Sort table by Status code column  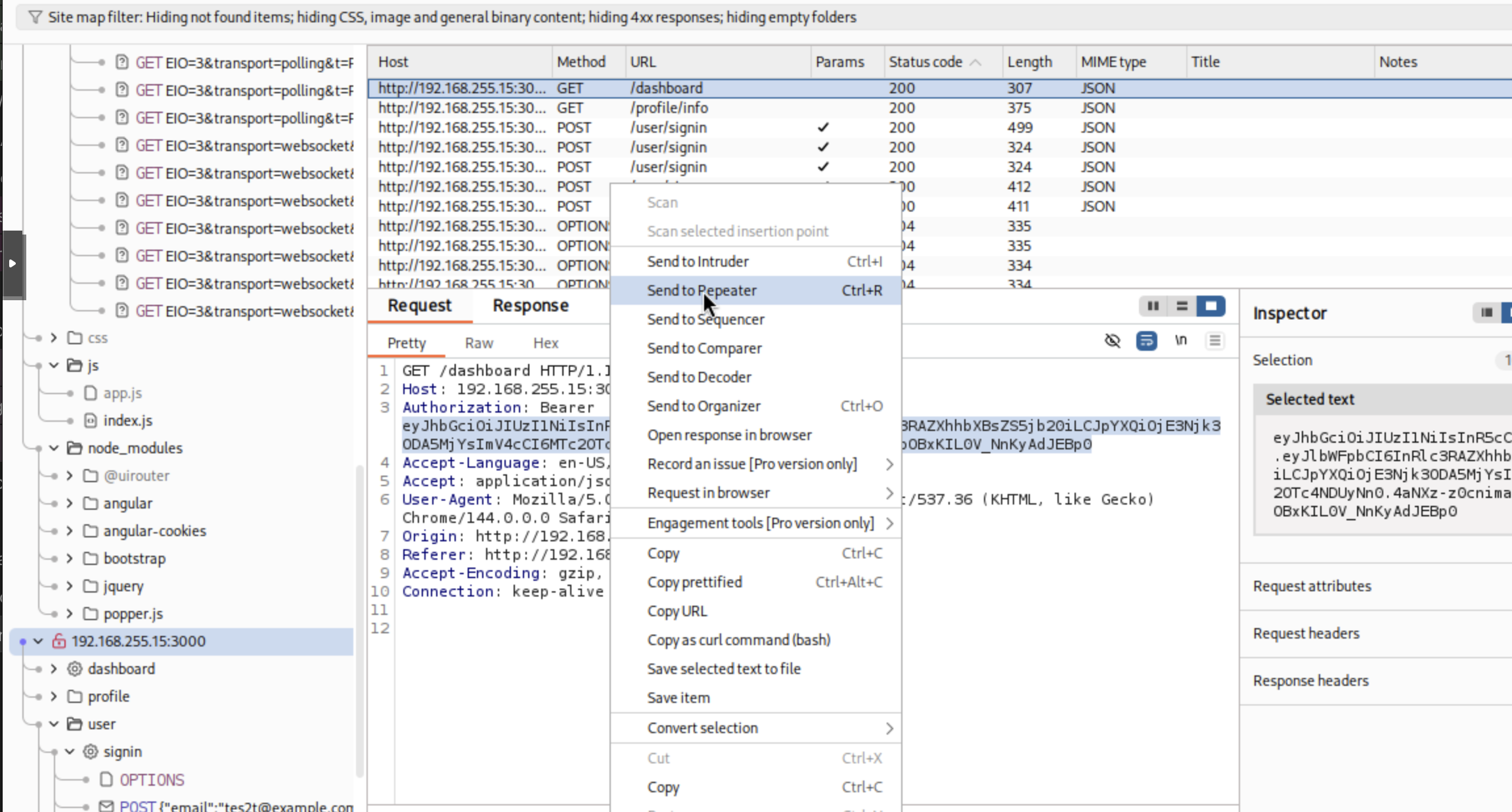[925, 62]
